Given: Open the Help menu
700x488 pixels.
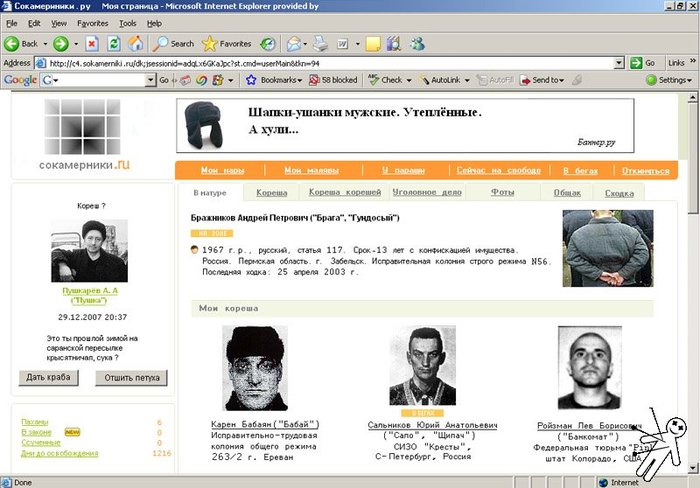Looking at the screenshot, I should pos(154,23).
